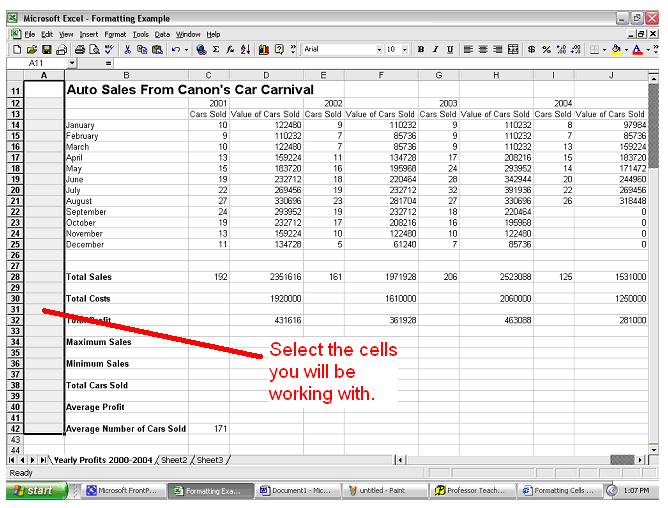668x508 pixels.
Task: Click the Save icon in the toolbar
Action: tap(47, 49)
